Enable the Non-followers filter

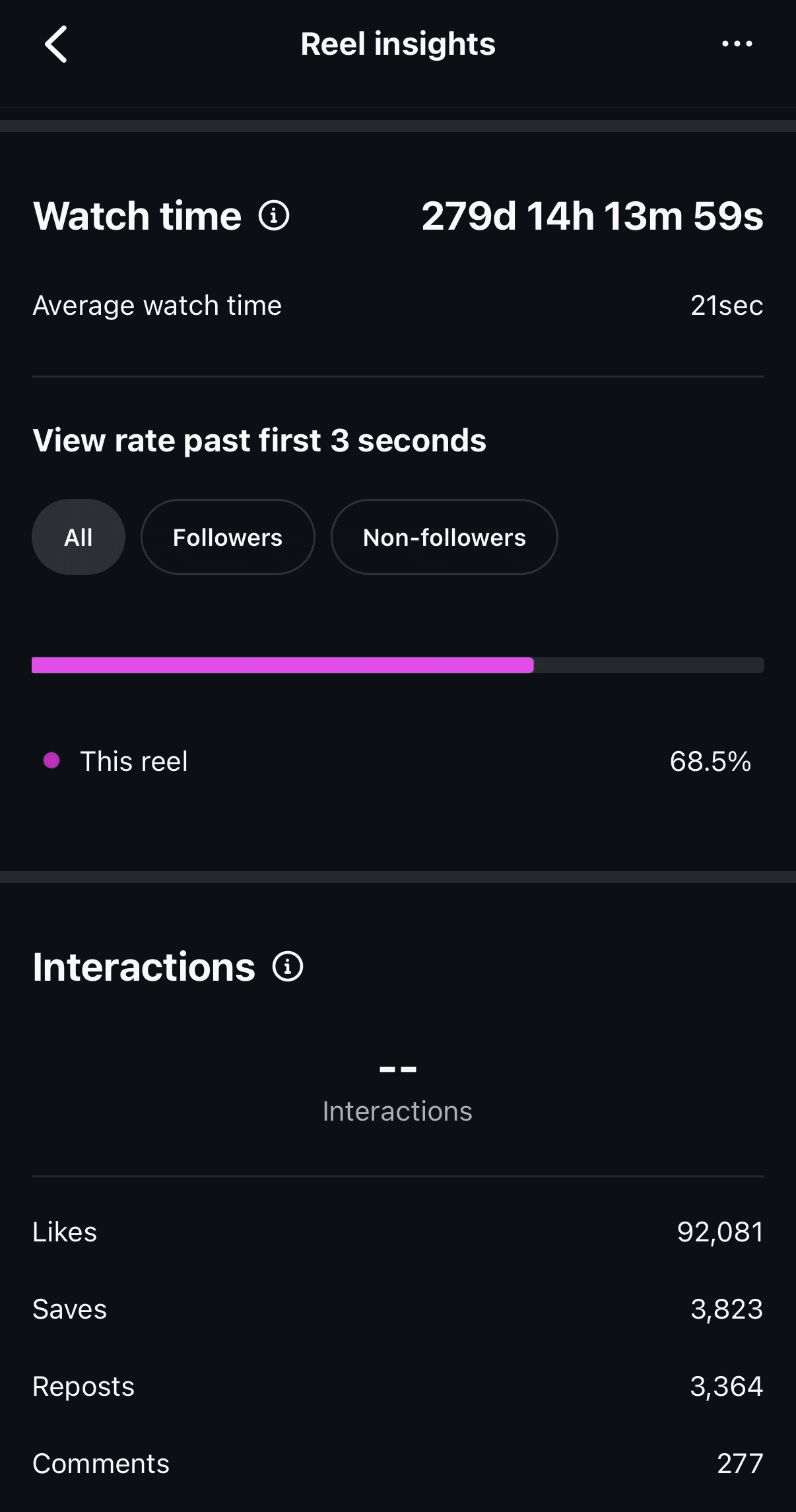click(444, 537)
